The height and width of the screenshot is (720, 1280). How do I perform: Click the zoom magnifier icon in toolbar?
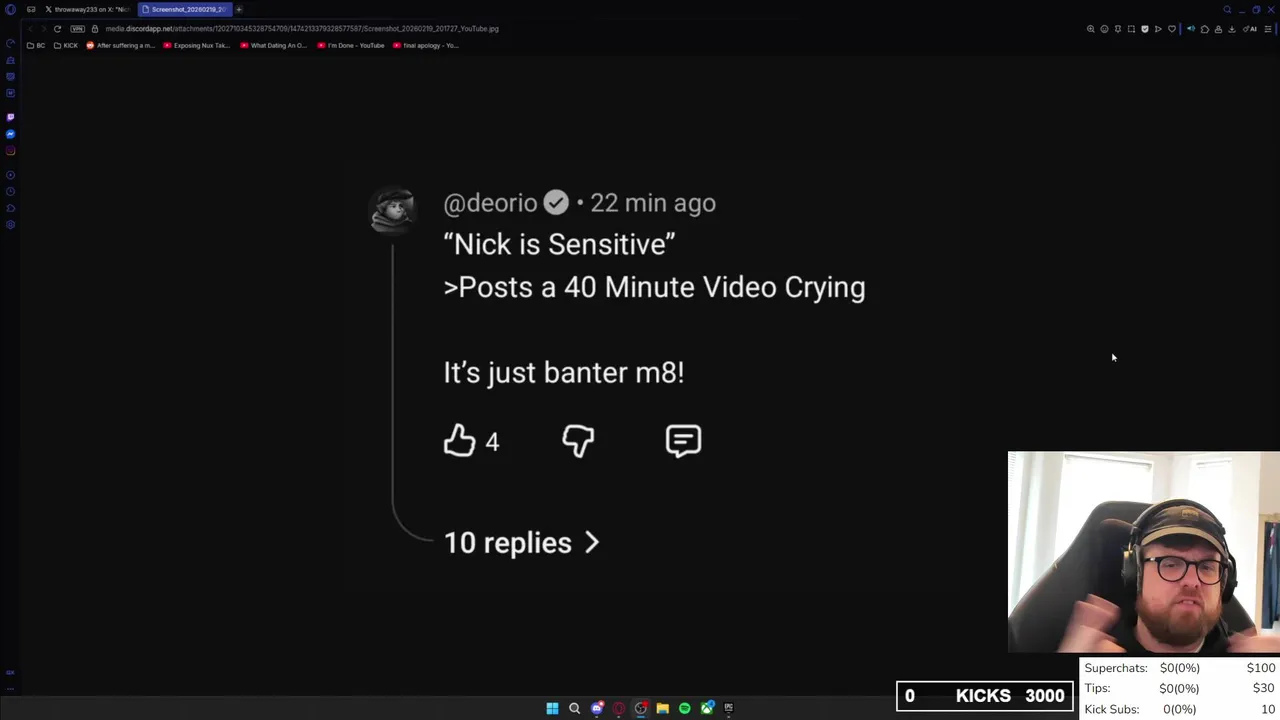coord(1090,29)
